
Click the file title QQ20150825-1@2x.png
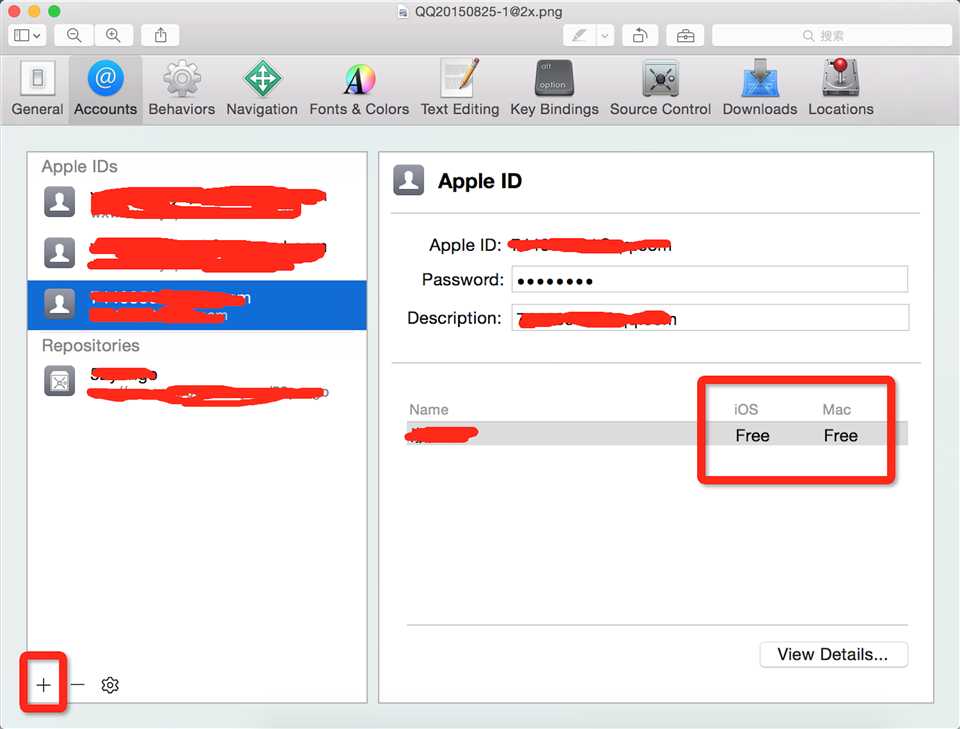click(x=488, y=12)
